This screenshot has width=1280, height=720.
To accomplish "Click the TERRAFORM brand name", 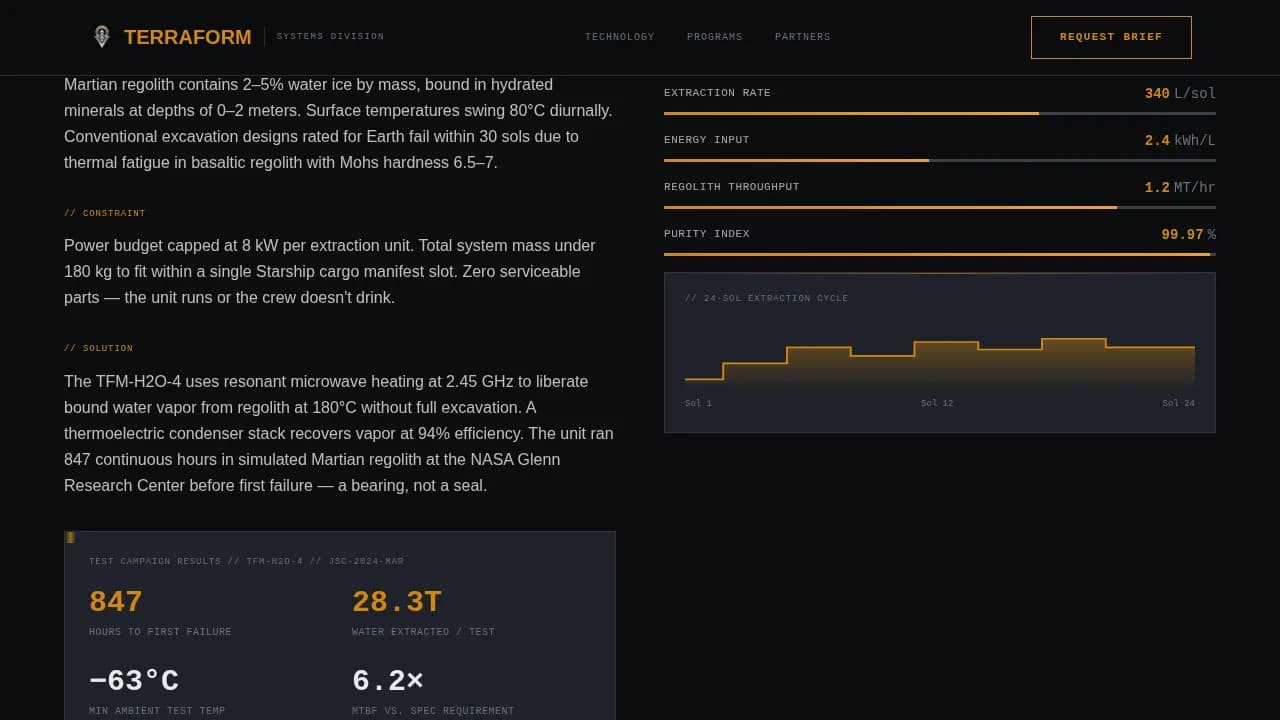I will point(187,37).
